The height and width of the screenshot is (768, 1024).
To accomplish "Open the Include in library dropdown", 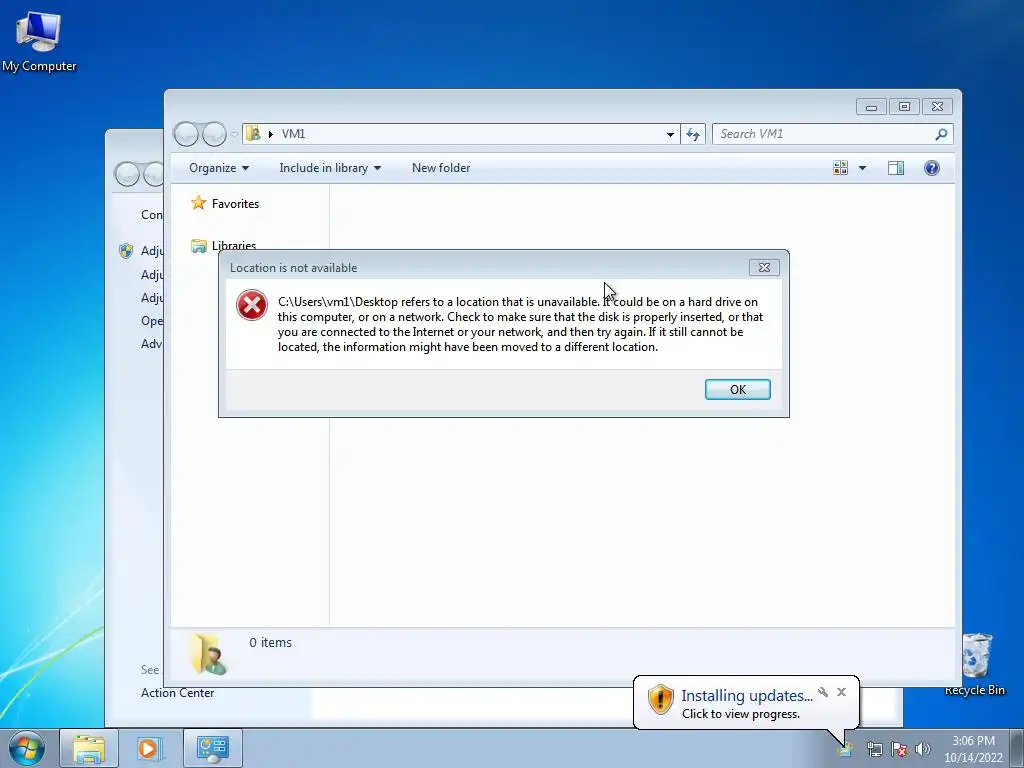I will [x=330, y=168].
